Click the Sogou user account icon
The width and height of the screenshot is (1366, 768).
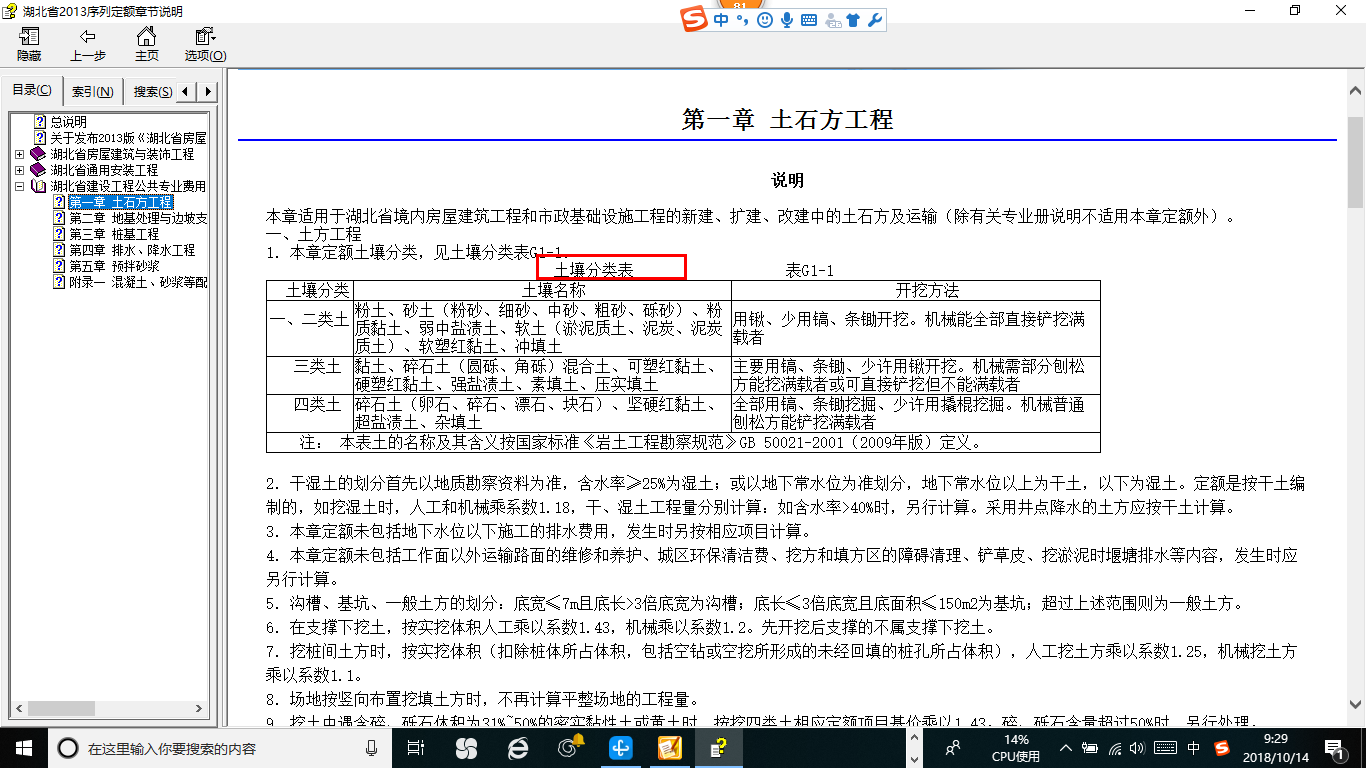tap(831, 20)
